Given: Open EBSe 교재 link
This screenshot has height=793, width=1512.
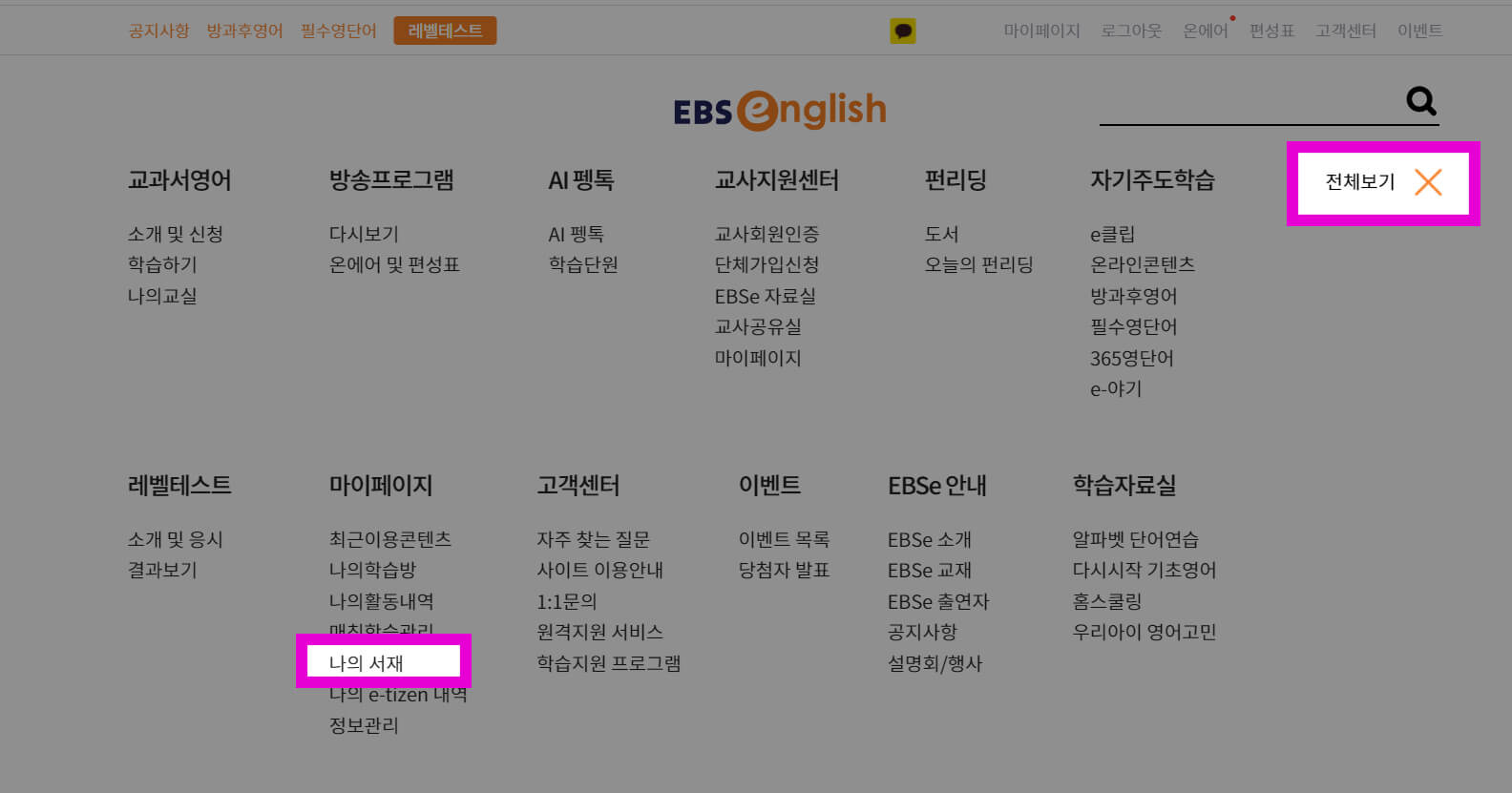Looking at the screenshot, I should point(930,570).
